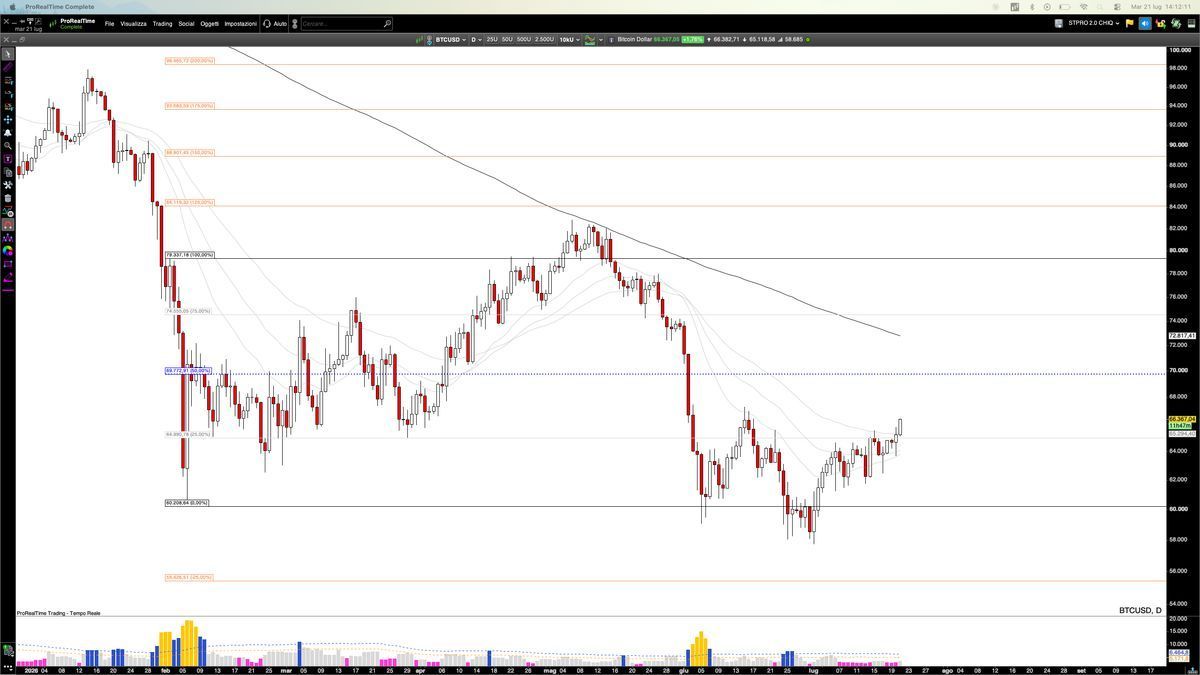Open the Impostazioni menu
The width and height of the screenshot is (1200, 675).
(x=240, y=23)
